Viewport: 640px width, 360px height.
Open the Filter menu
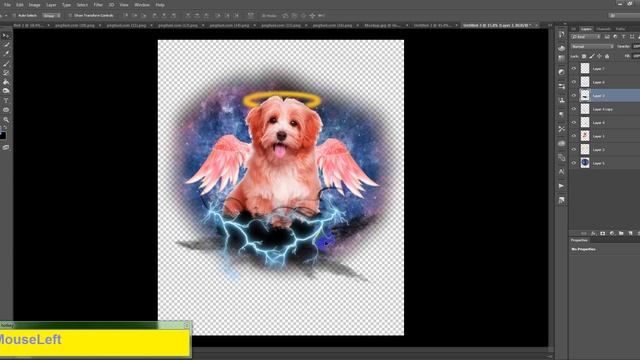(x=98, y=5)
